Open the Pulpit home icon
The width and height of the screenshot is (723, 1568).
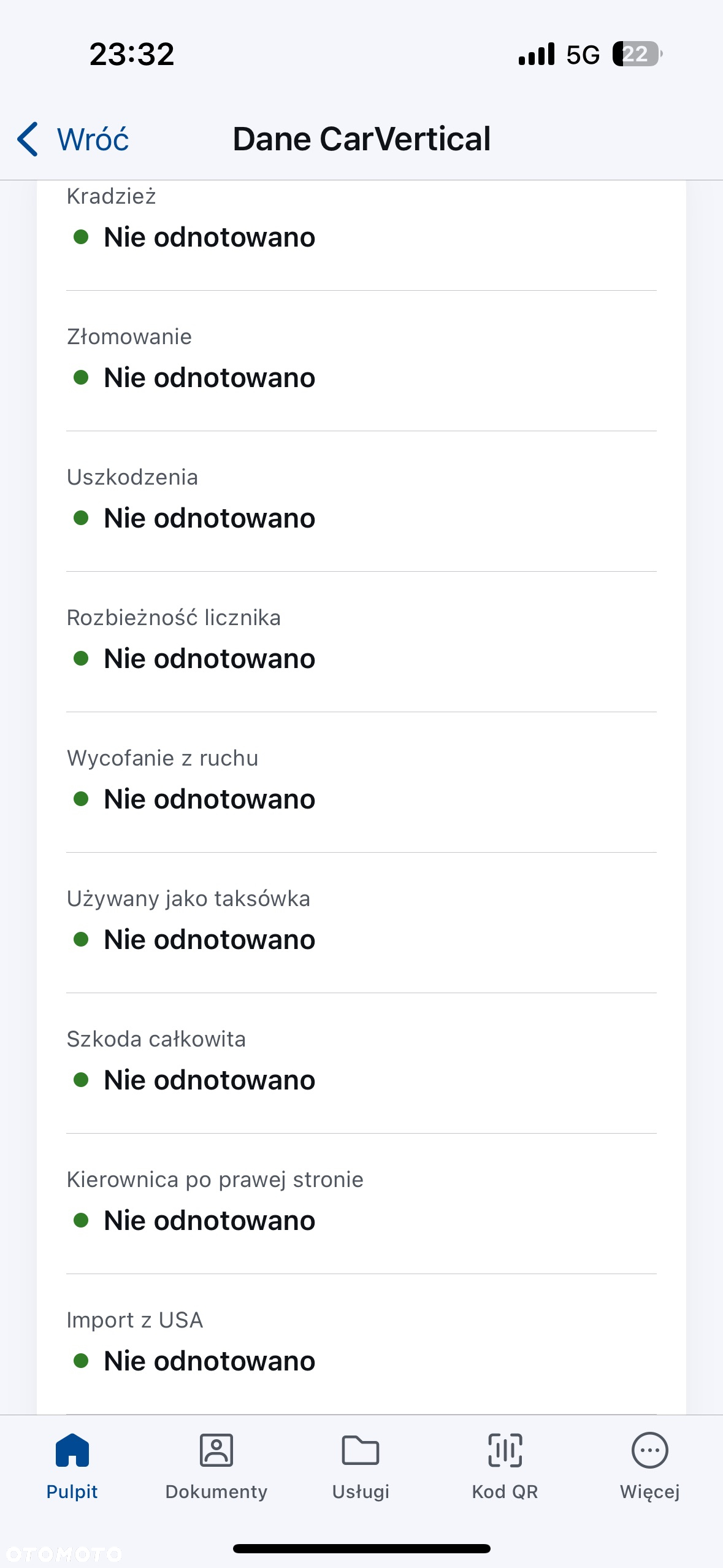pos(72,1450)
